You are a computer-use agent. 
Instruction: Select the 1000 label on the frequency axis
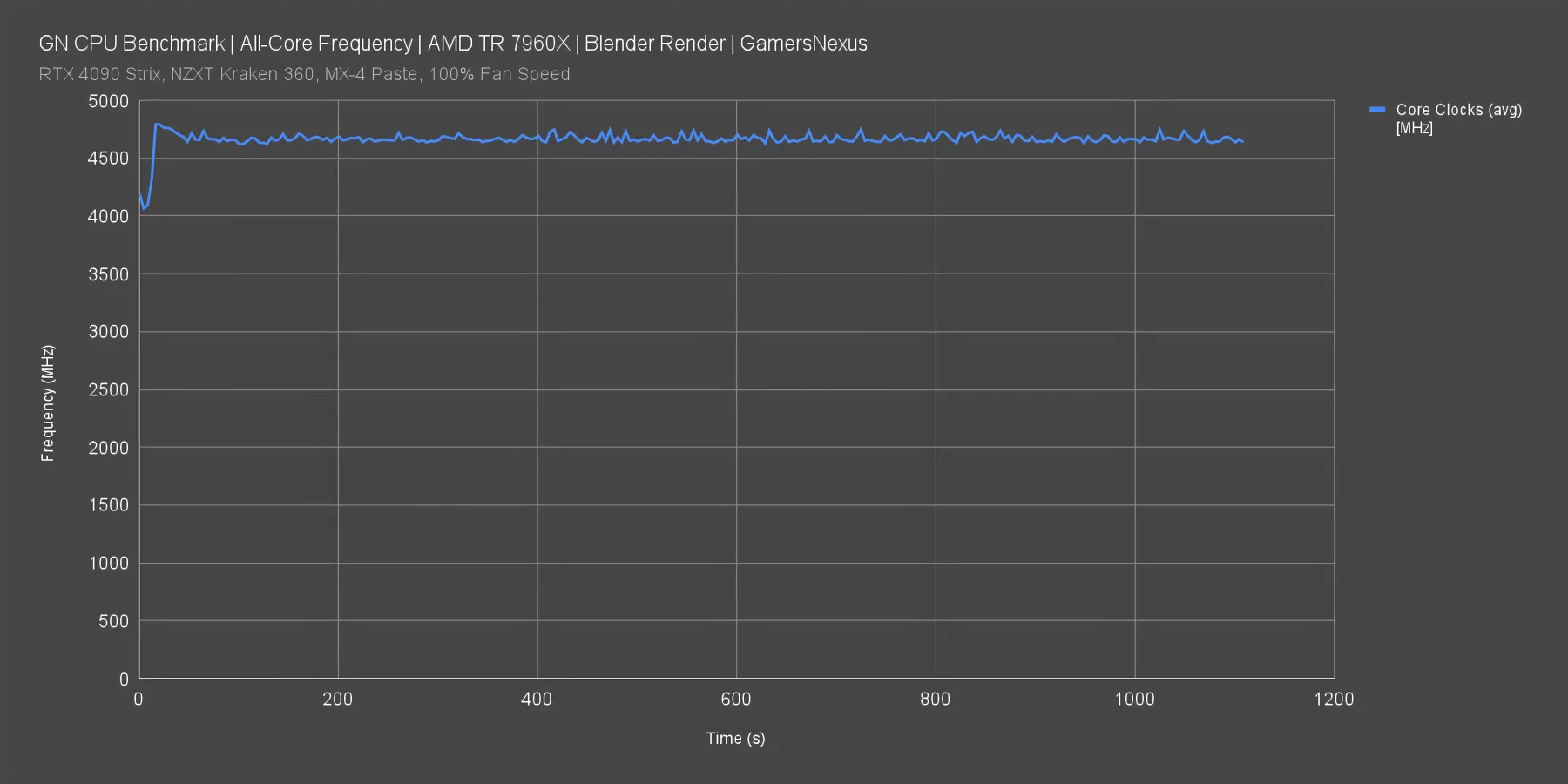(108, 563)
